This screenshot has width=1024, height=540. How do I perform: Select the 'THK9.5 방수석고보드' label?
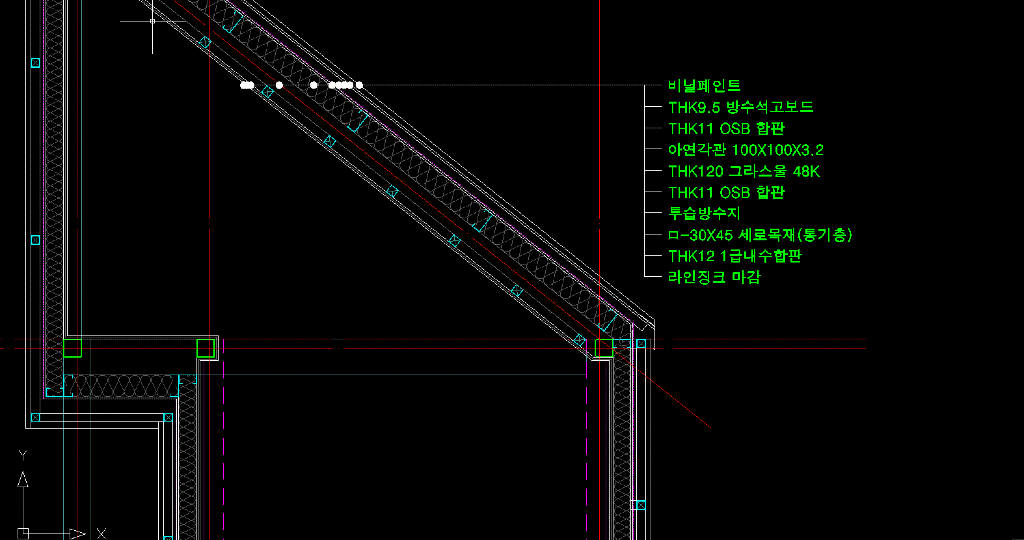pos(741,108)
